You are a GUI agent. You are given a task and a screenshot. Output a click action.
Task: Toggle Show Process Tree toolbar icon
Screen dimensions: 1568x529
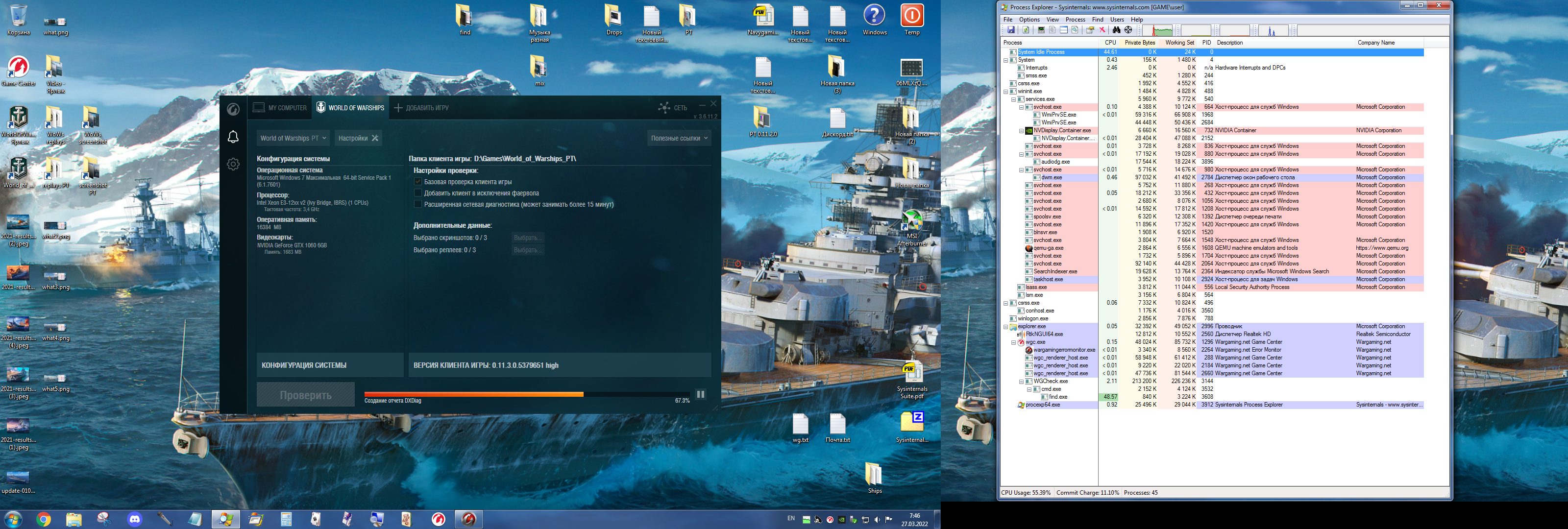pyautogui.click(x=1053, y=30)
